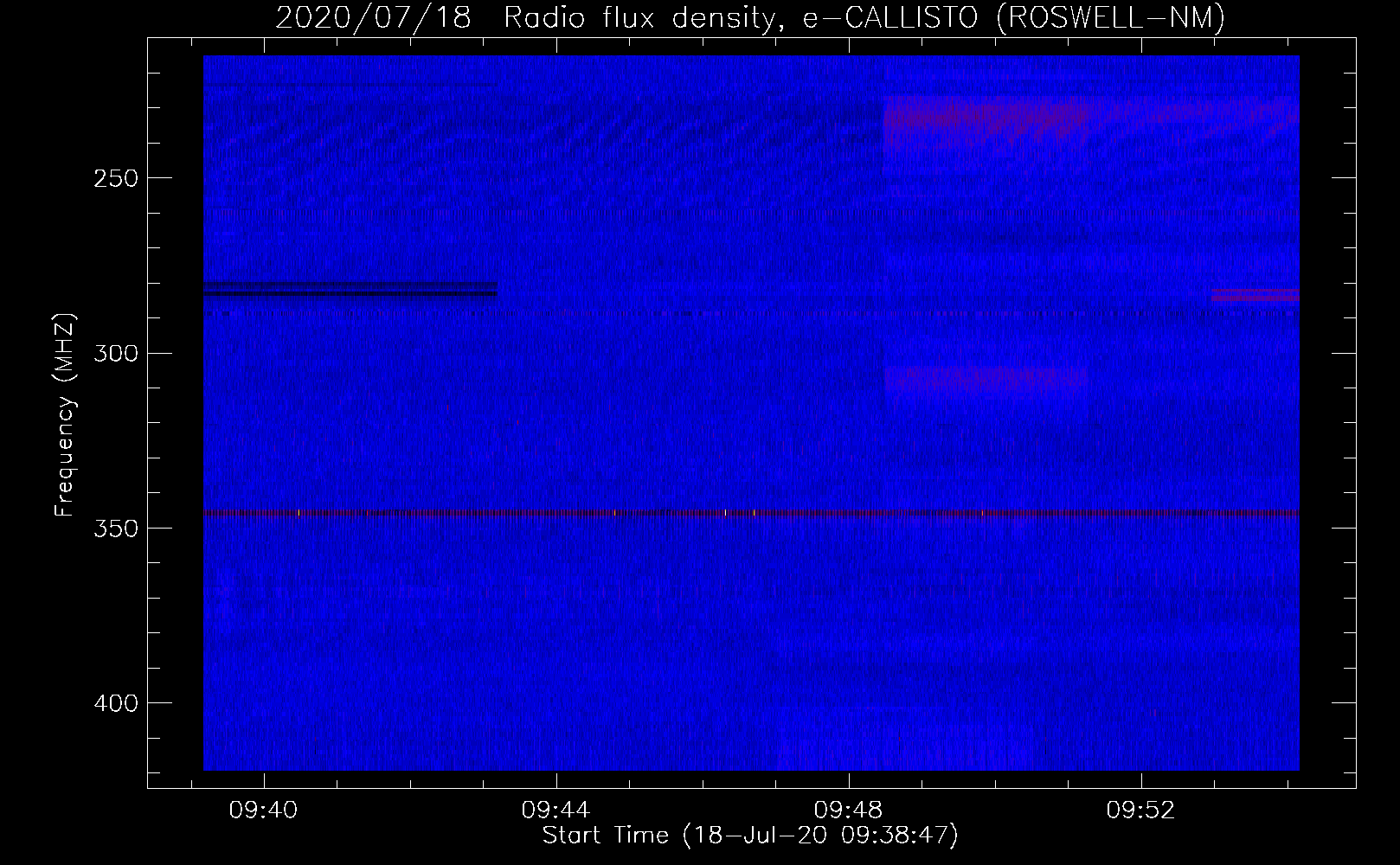Click the red interference line near 350 MHz
This screenshot has width=1400, height=865.
751,513
